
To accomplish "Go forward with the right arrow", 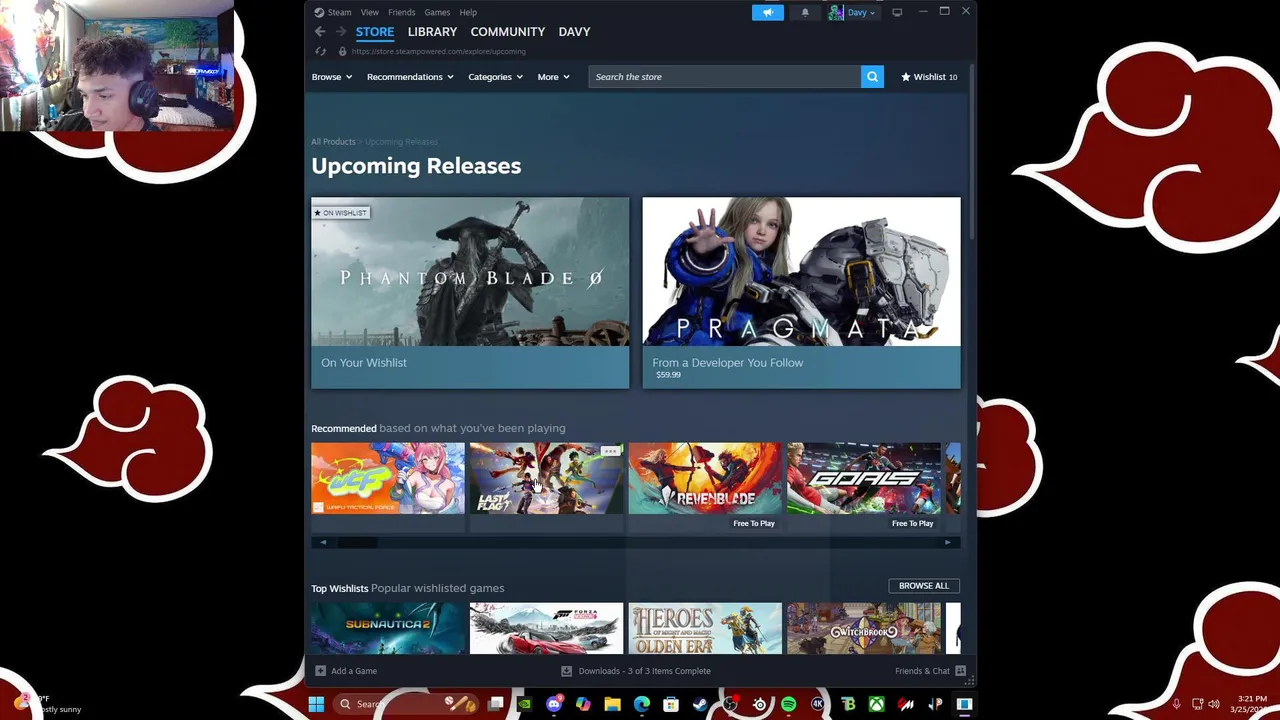I will tap(340, 32).
